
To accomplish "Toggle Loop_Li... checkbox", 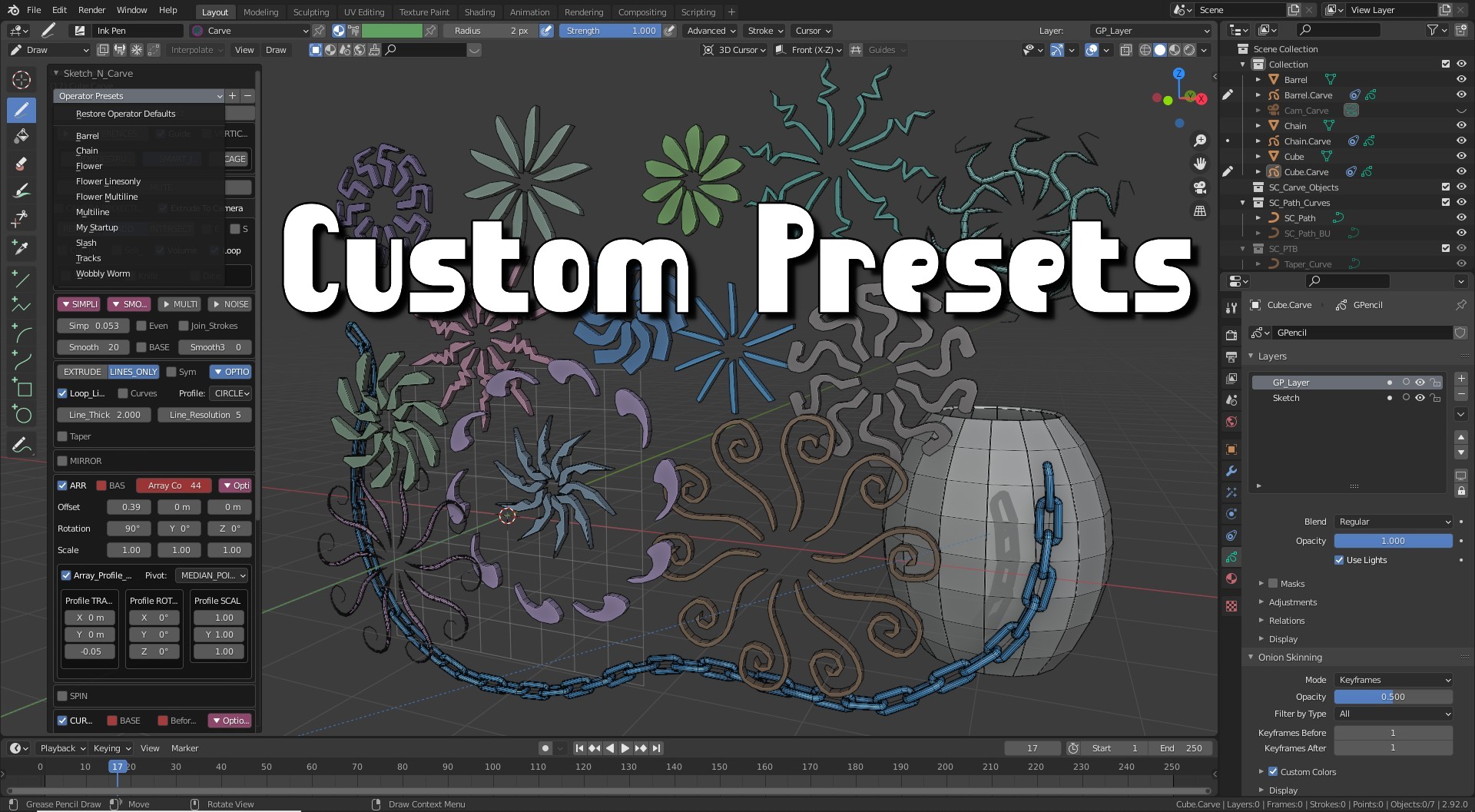I will click(62, 393).
